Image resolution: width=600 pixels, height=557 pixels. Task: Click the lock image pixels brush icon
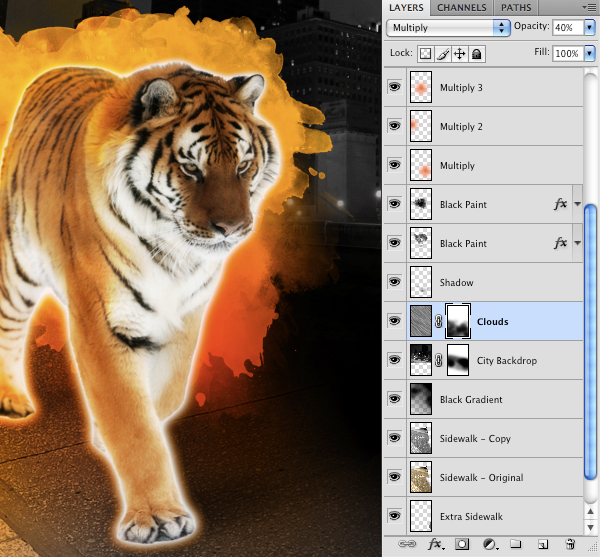click(x=443, y=54)
